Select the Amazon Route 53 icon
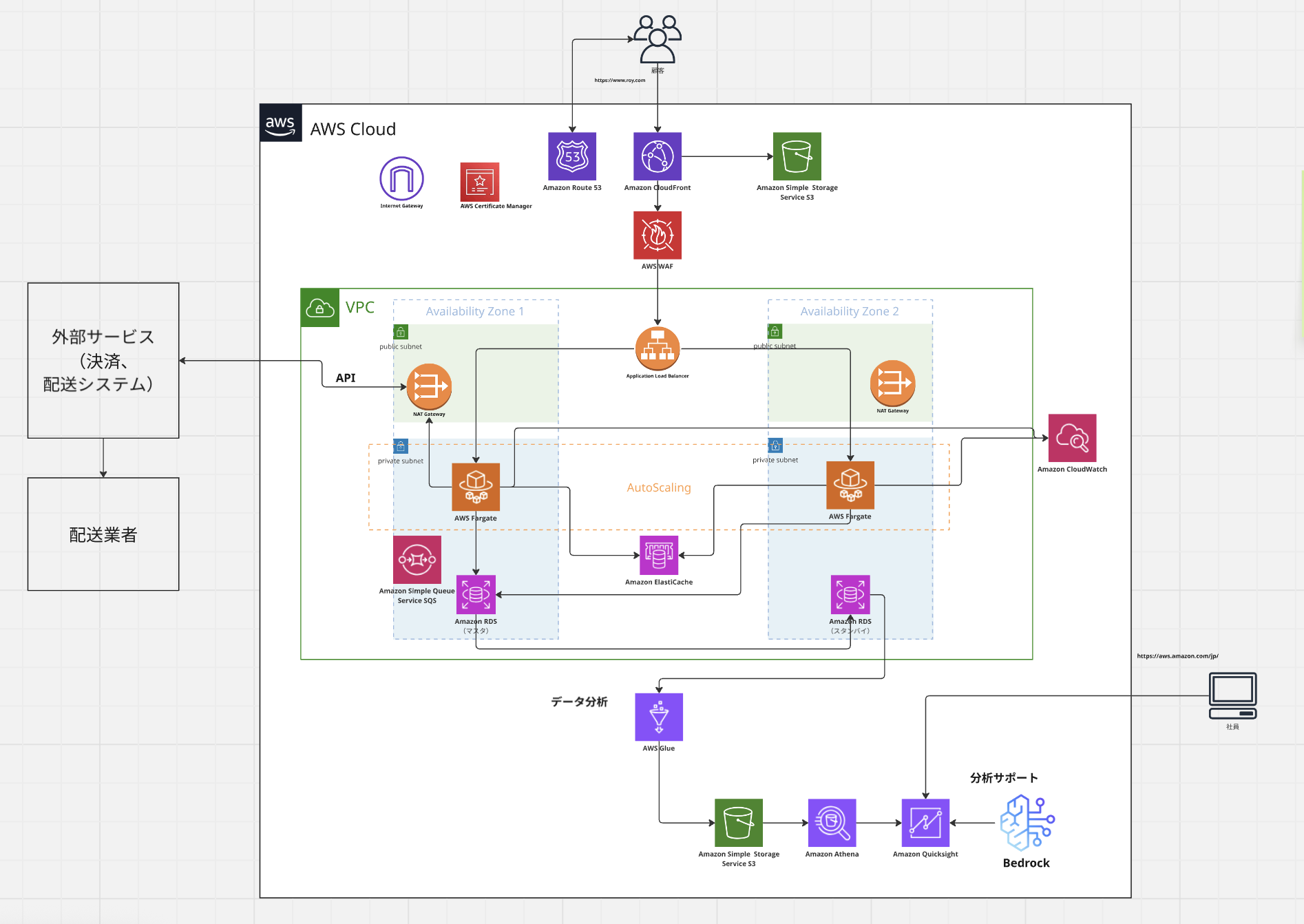This screenshot has height=924, width=1304. point(572,156)
